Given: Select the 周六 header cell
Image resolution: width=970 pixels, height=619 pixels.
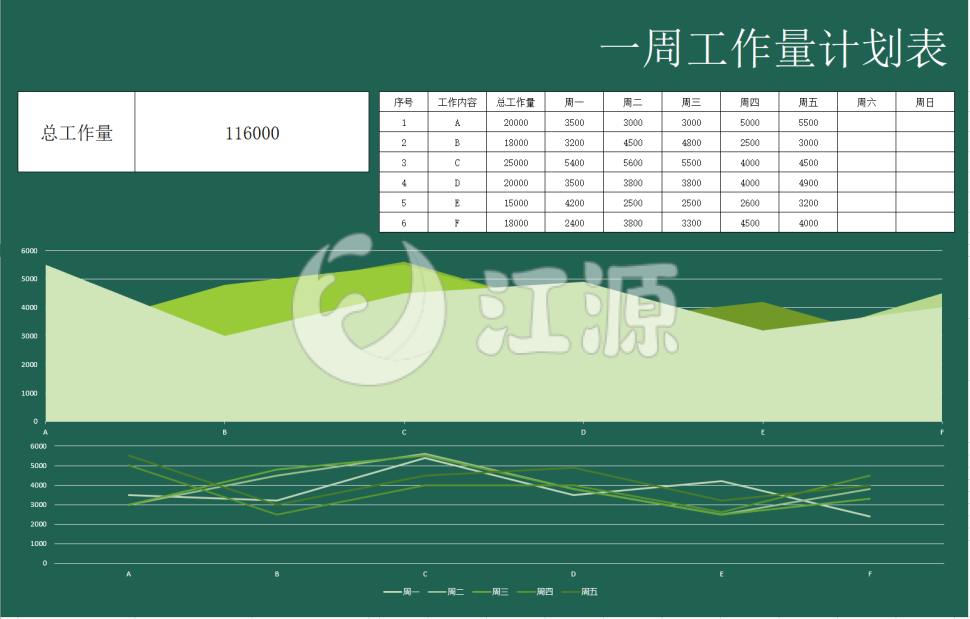Looking at the screenshot, I should click(867, 102).
